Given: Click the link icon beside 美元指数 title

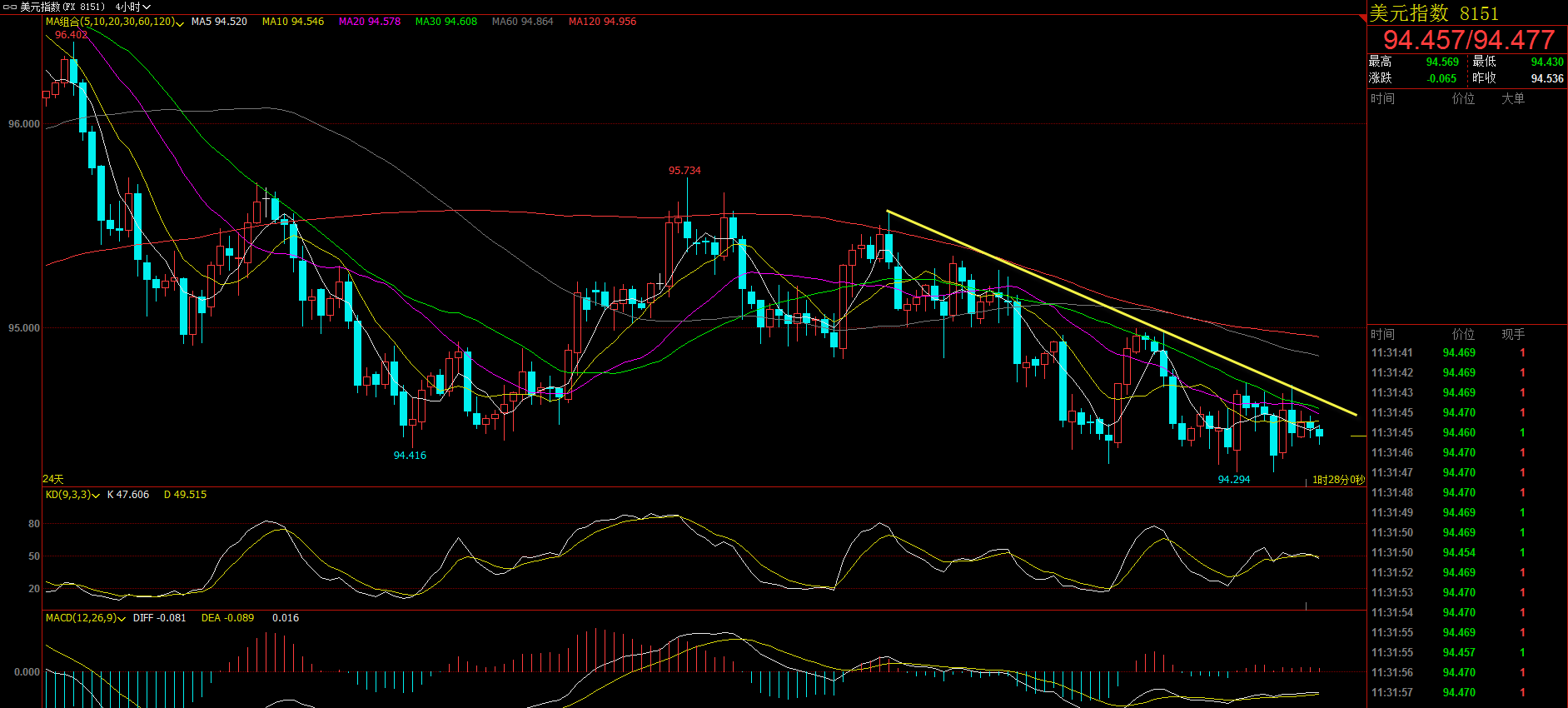Looking at the screenshot, I should (9, 7).
